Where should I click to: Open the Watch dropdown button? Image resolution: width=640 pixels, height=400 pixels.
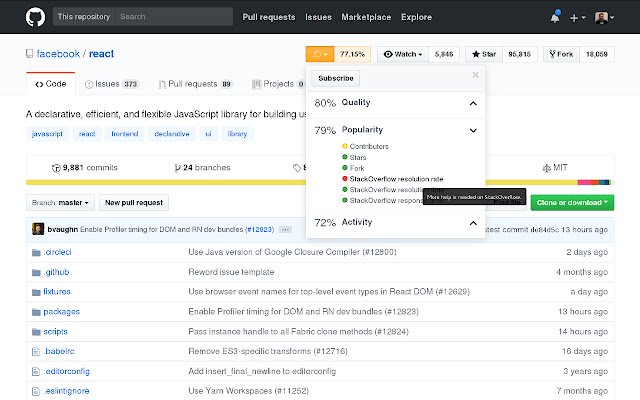(403, 54)
